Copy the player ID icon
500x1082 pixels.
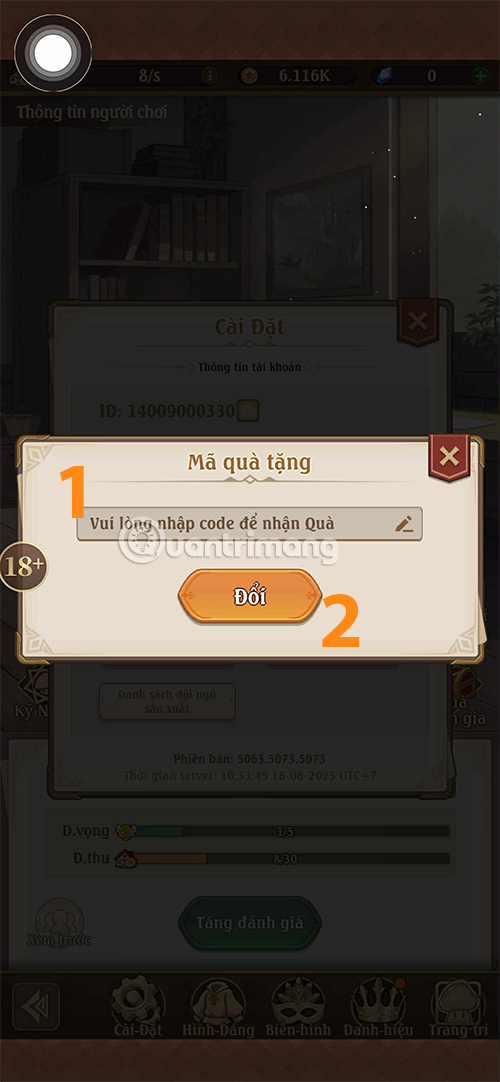coord(248,411)
